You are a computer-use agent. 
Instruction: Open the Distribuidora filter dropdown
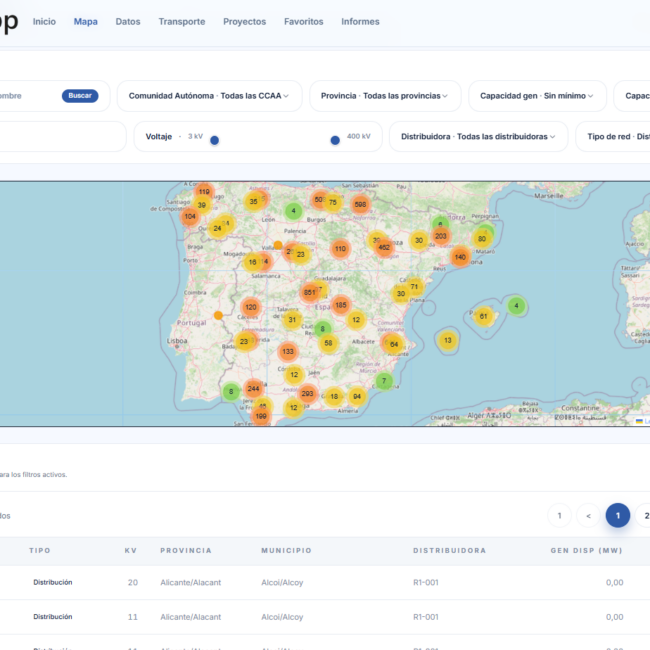tap(478, 137)
